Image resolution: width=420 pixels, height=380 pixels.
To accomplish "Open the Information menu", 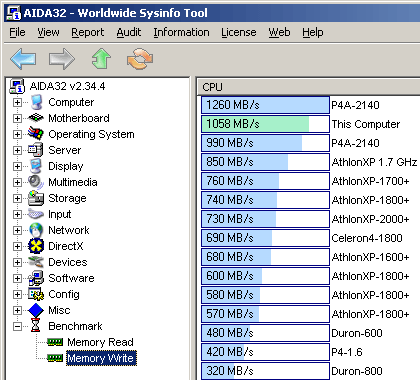I will 181,32.
